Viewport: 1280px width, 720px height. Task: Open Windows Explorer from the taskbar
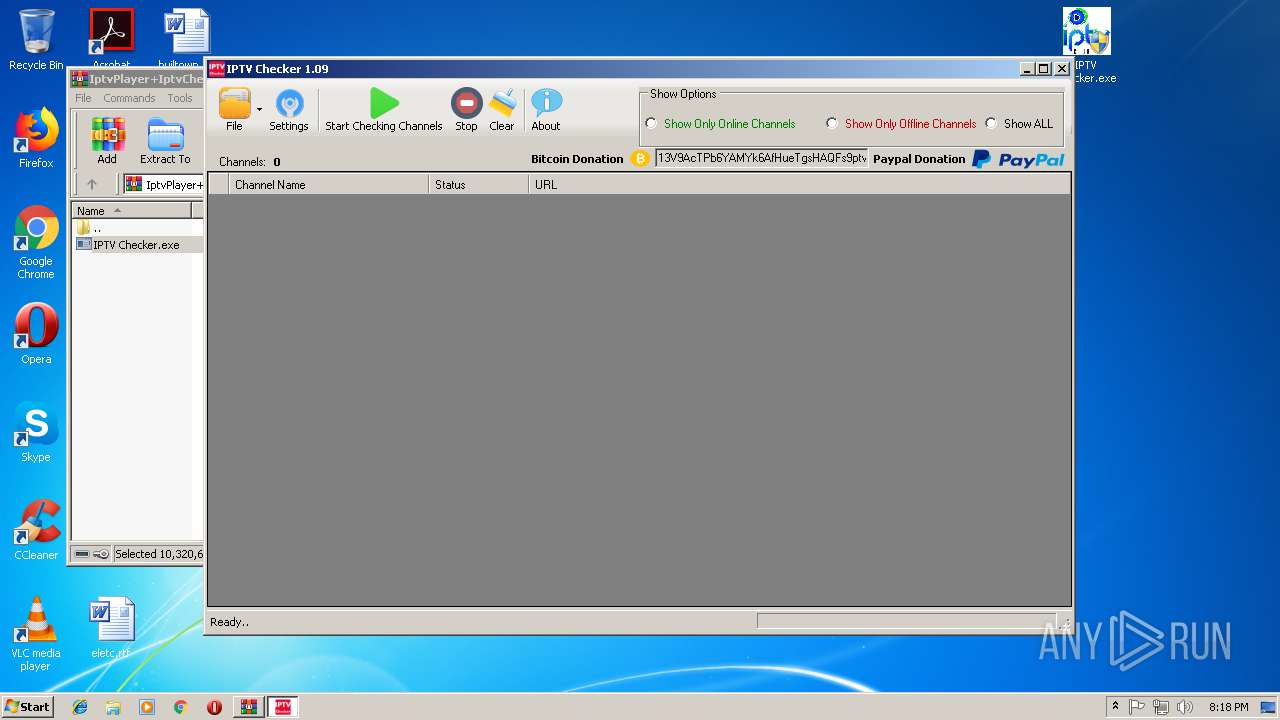[113, 707]
